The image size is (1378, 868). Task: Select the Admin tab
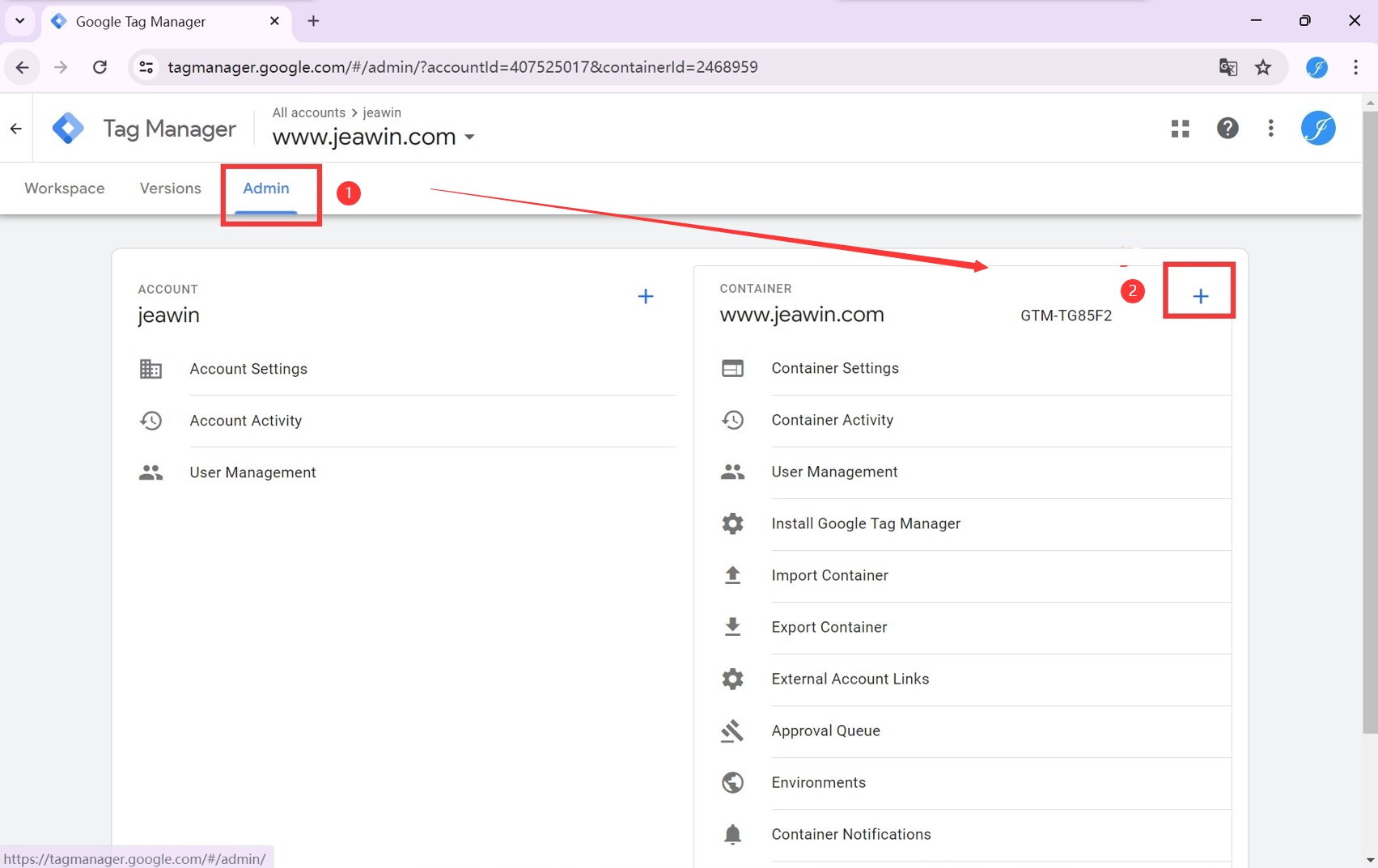click(266, 188)
